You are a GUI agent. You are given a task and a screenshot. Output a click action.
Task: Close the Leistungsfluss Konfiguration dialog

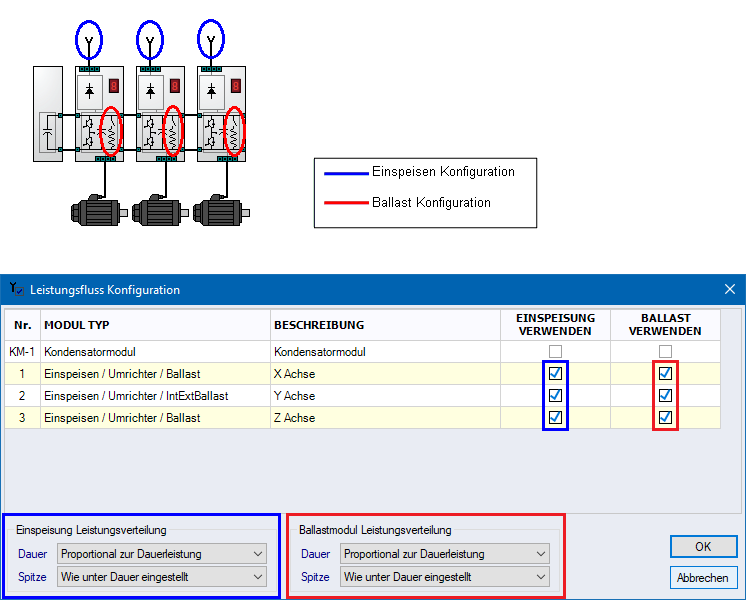pyautogui.click(x=729, y=290)
